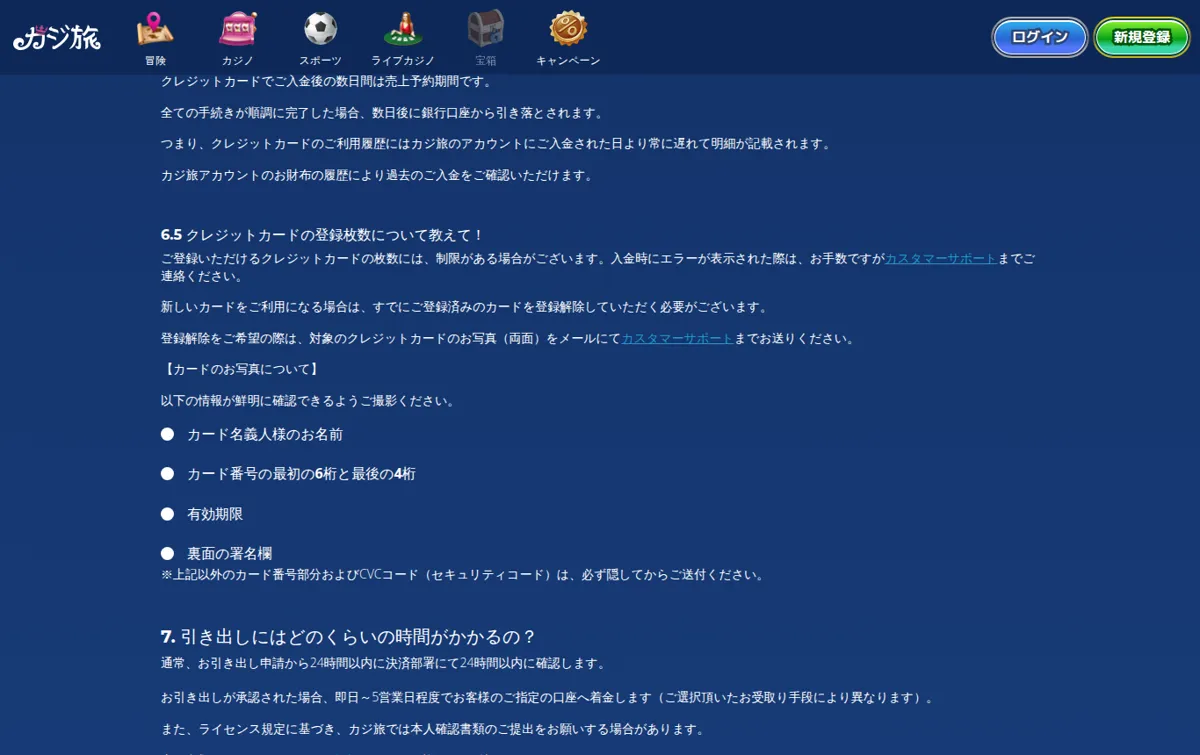Open the 宝箱 treasure chest icon
This screenshot has width=1200, height=755.
point(485,28)
